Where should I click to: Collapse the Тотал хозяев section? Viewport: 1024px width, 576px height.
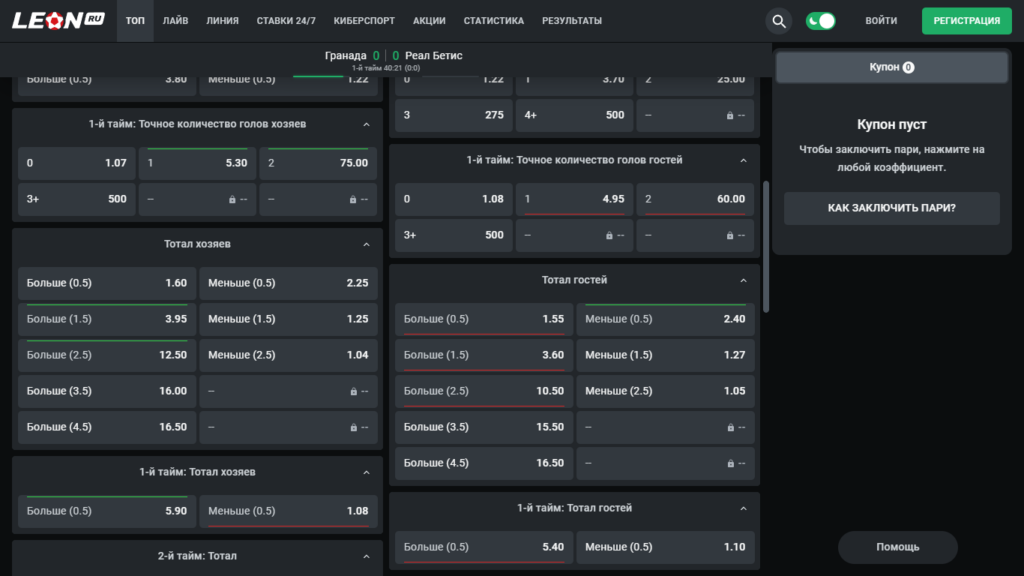[x=366, y=244]
